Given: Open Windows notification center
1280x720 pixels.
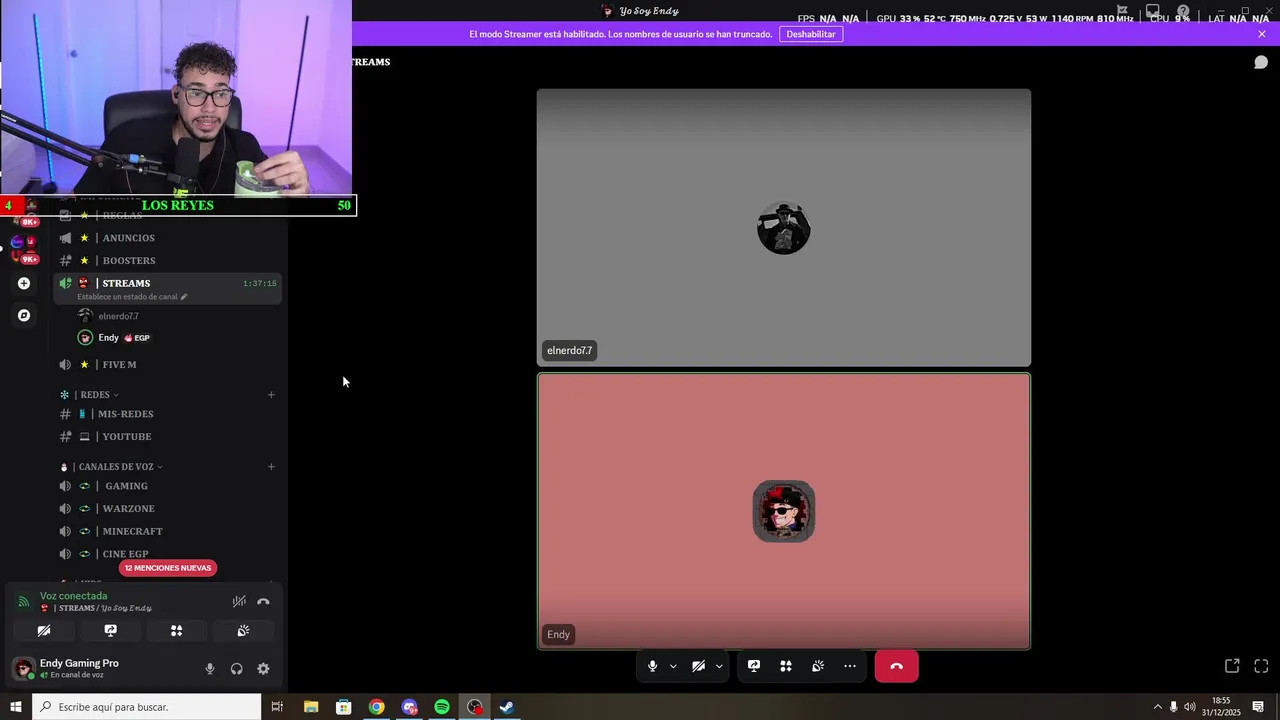Looking at the screenshot, I should tap(1258, 707).
